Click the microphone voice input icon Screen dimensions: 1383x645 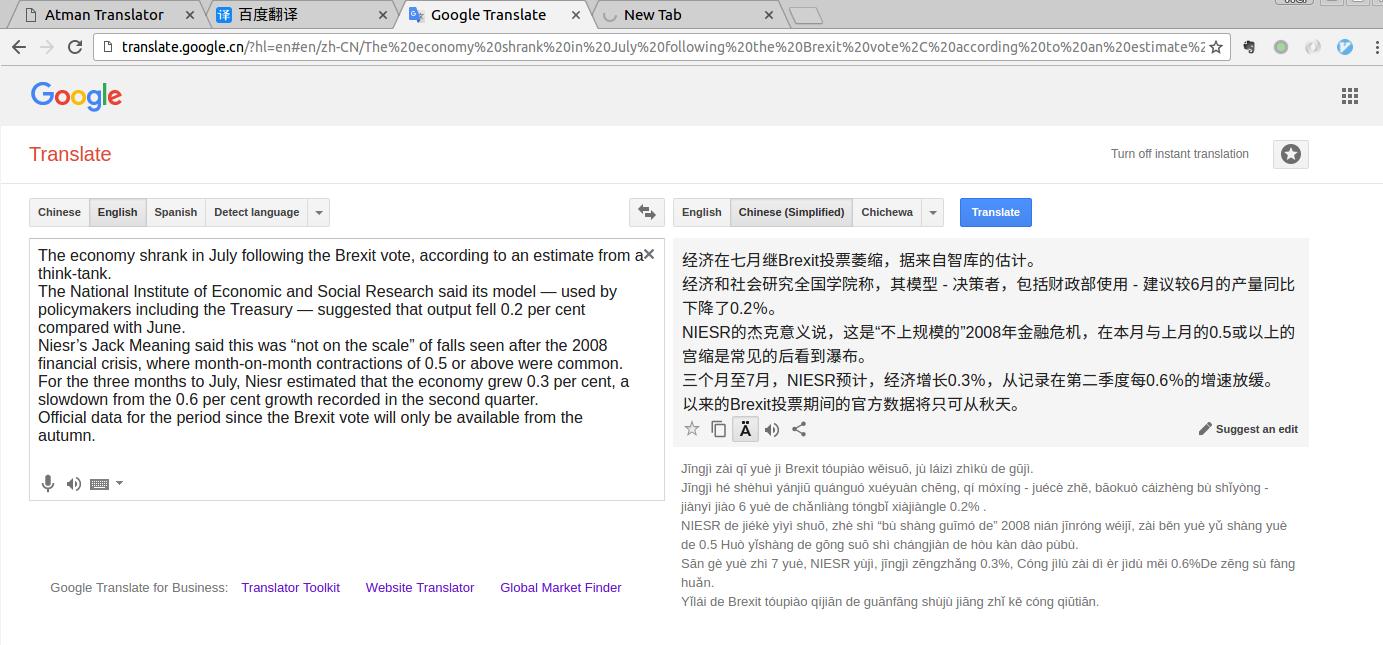tap(47, 484)
